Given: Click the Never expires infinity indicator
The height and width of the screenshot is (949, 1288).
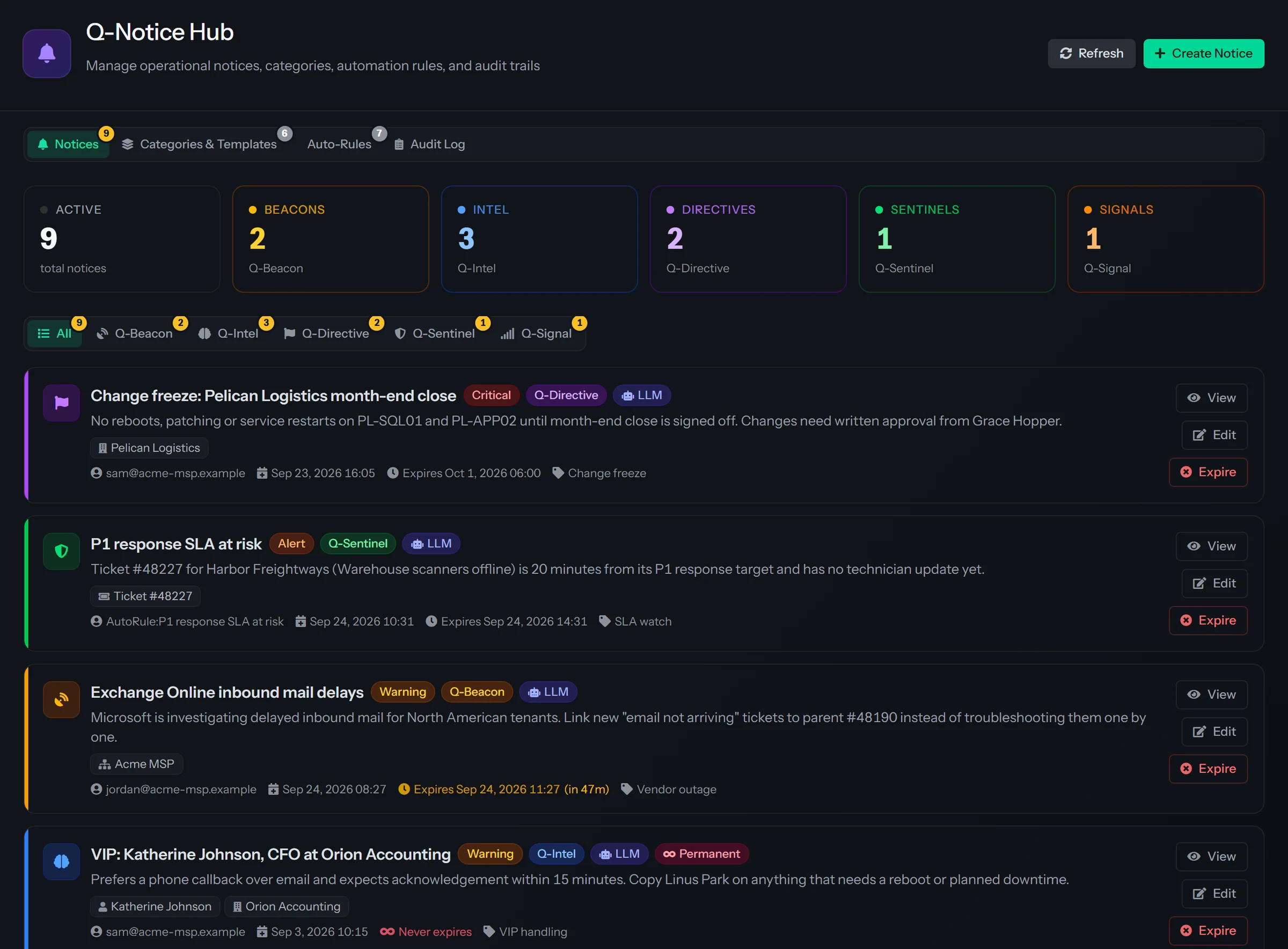Looking at the screenshot, I should point(426,931).
